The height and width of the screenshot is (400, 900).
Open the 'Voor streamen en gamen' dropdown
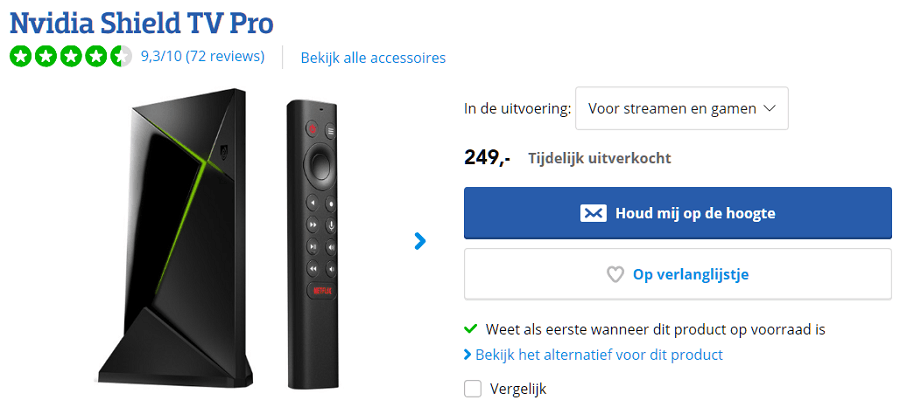click(x=681, y=108)
